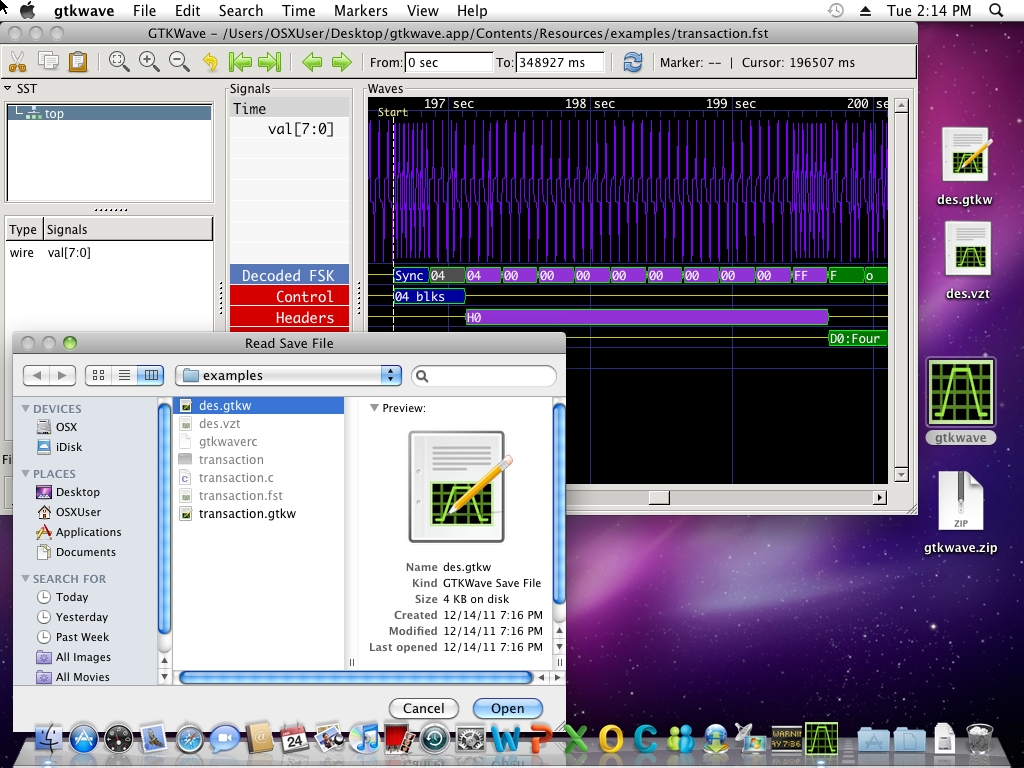The image size is (1024, 768).
Task: Click the Paste clipboard toolbar icon
Action: 77,62
